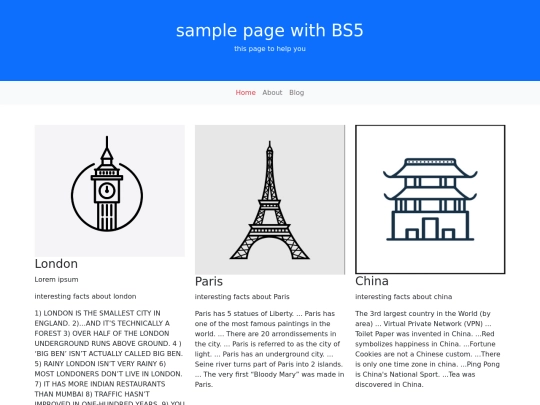The image size is (540, 405).
Task: Click the paragraph about Paris statues of Liberty
Action: coord(270,349)
